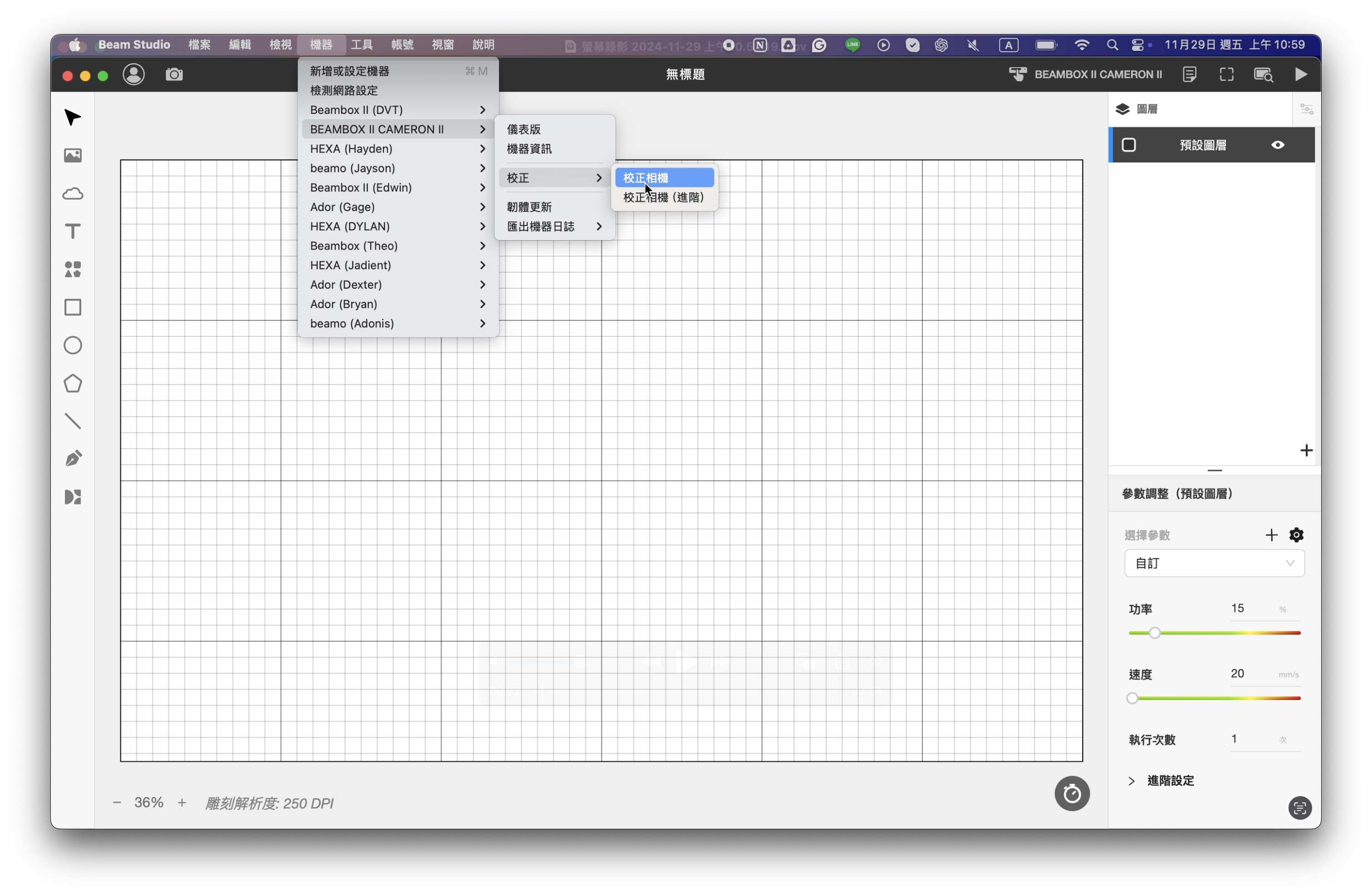Viewport: 1372px width, 896px height.
Task: Select beamo (Adonis) machine entry
Action: click(x=398, y=324)
